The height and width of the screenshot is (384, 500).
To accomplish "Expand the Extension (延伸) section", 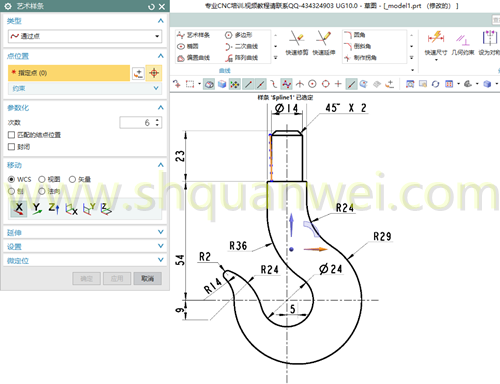I will pyautogui.click(x=85, y=232).
